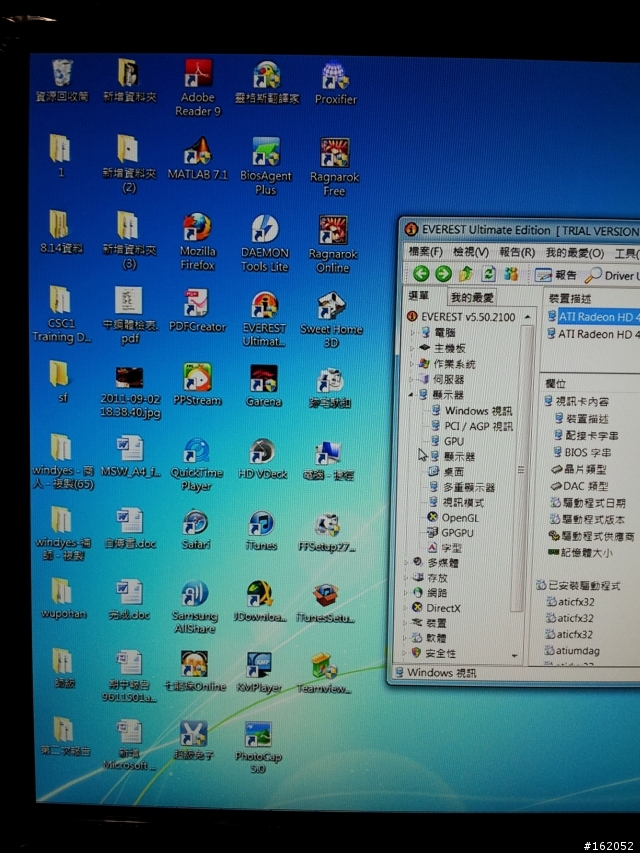
Task: Click the 記憶體大小 field row
Action: [x=580, y=552]
